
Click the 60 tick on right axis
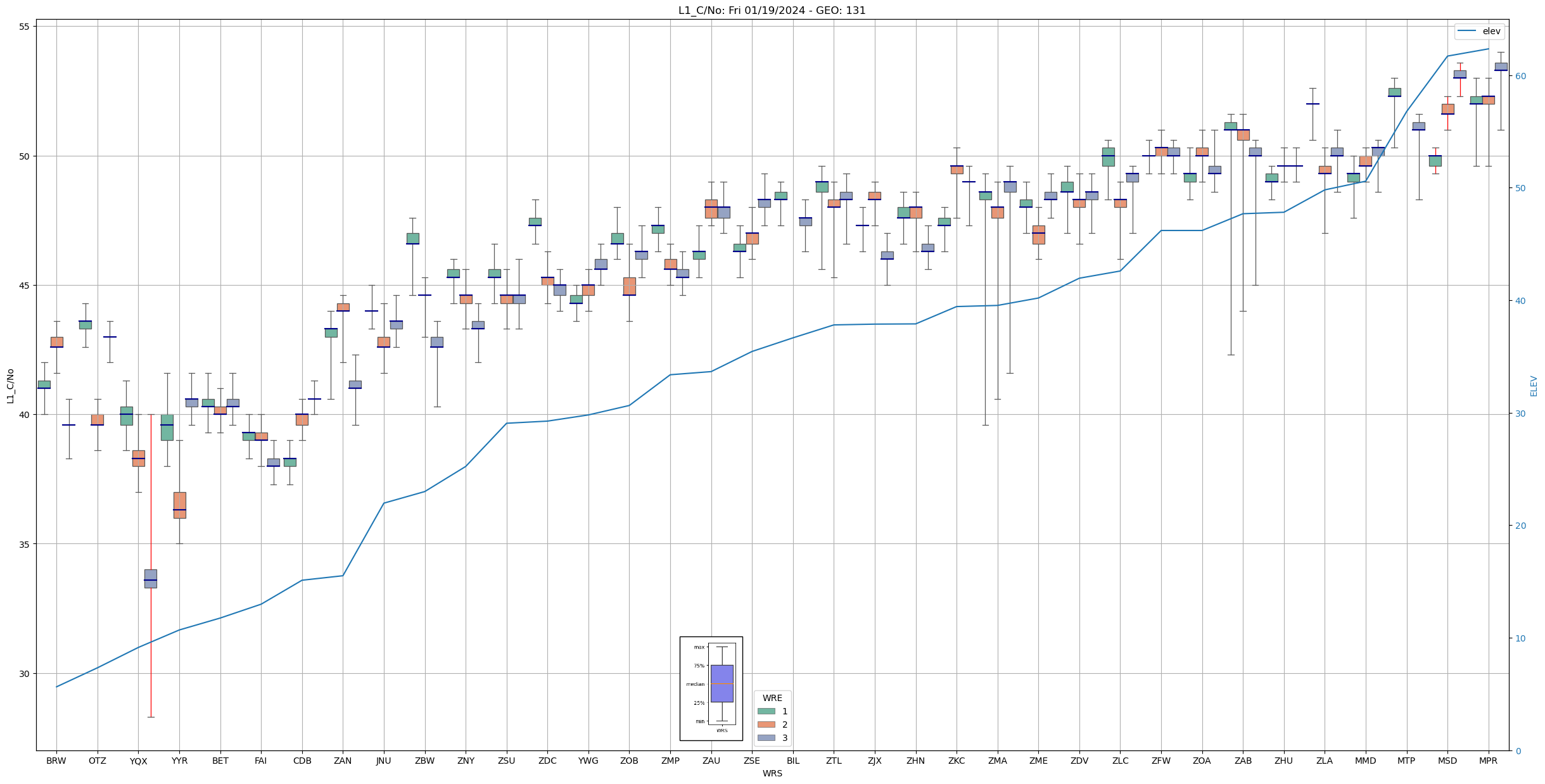1520,76
